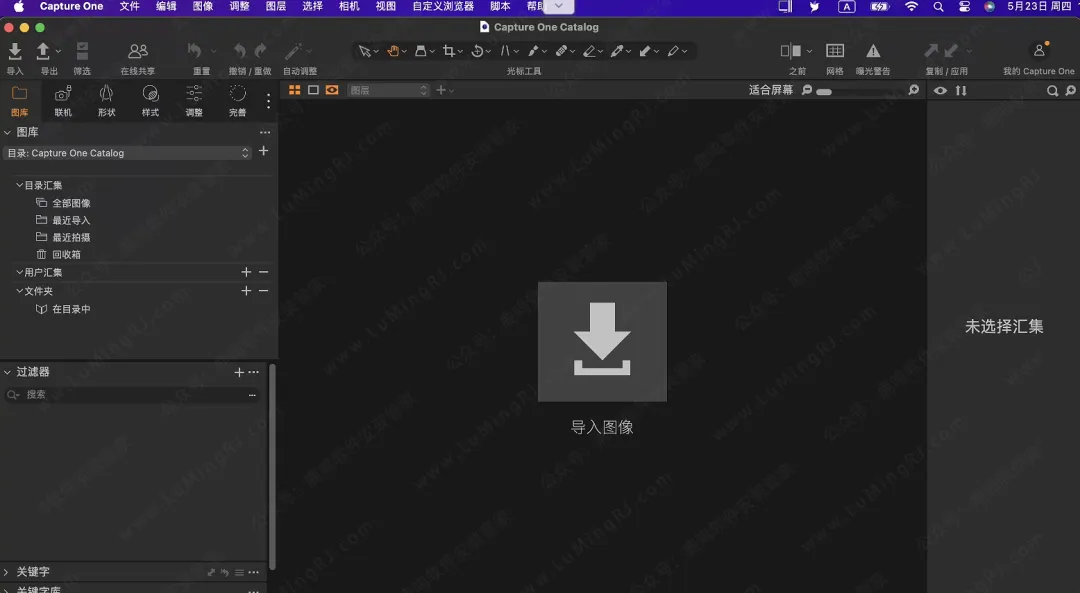
Task: Click the 我的 Capture One account icon
Action: [x=1039, y=51]
